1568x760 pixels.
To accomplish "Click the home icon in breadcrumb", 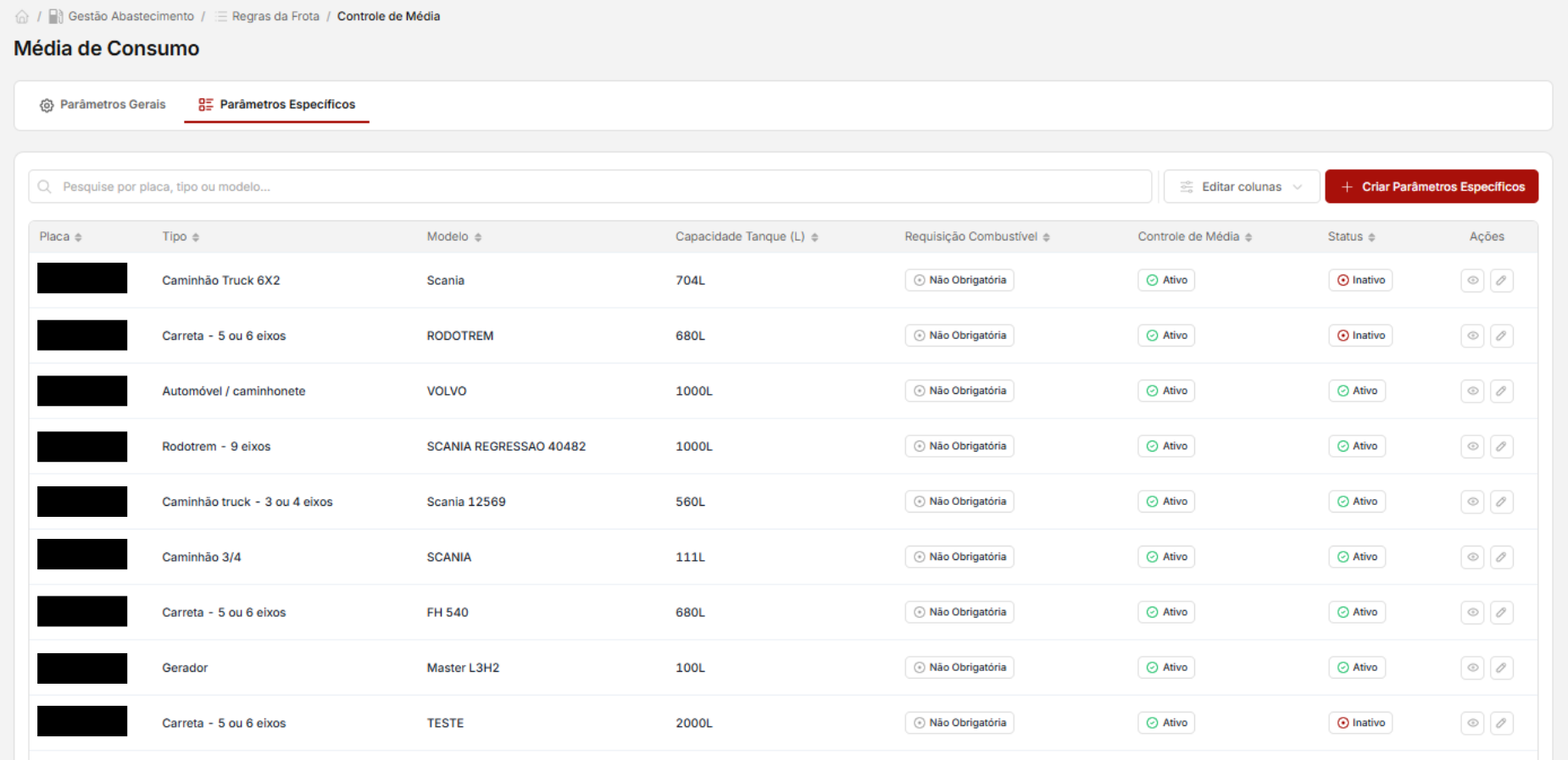I will [x=22, y=16].
